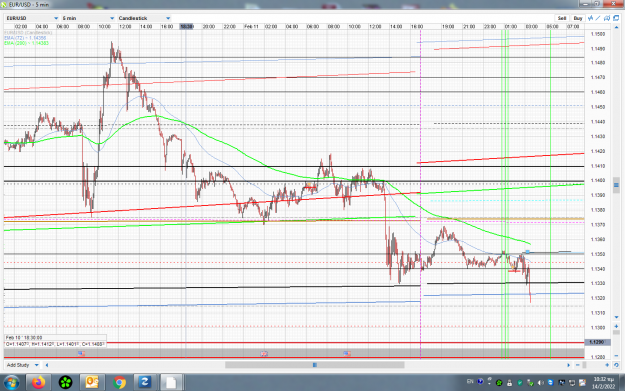Click the horizontal zoom slider handle
Image resolution: width=625 pixels, height=391 pixels.
(x=584, y=365)
